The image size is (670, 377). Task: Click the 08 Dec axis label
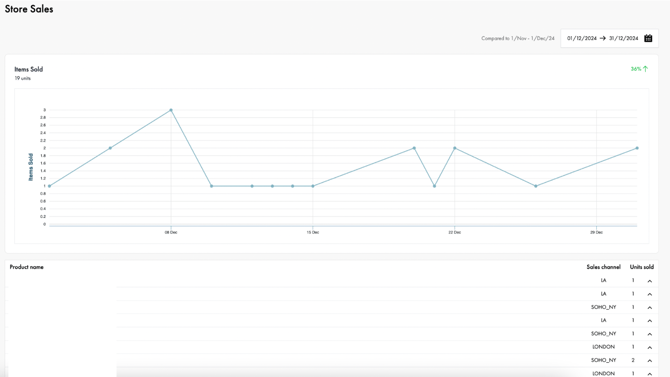pos(171,233)
